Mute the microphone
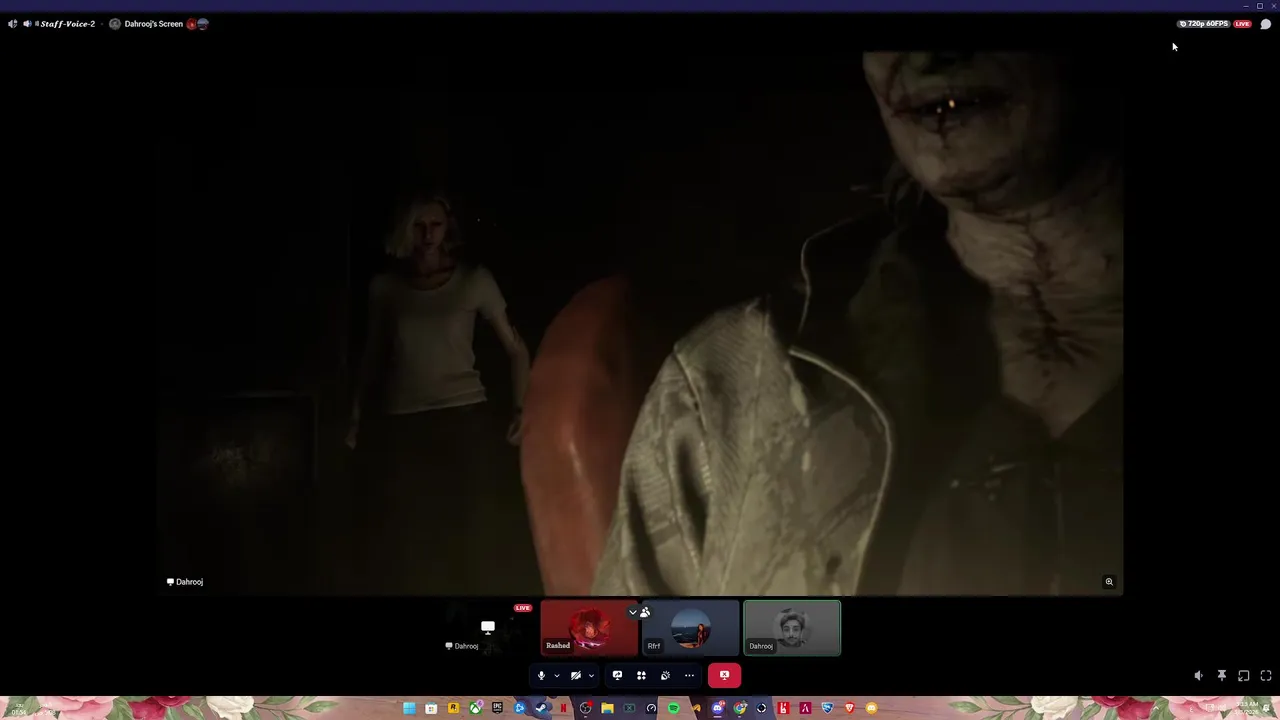The width and height of the screenshot is (1280, 720). (x=541, y=675)
